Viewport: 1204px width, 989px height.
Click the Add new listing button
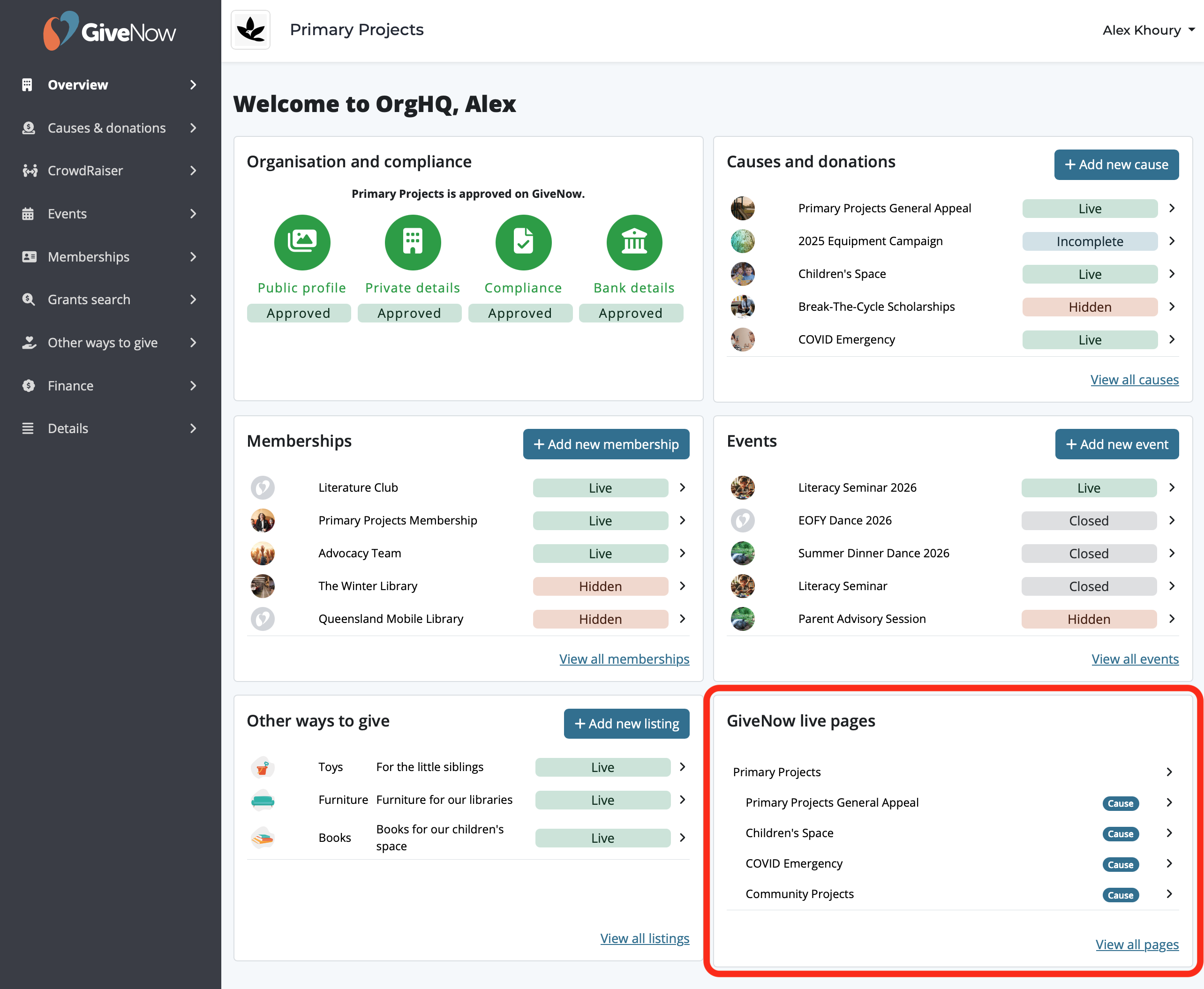pos(627,724)
